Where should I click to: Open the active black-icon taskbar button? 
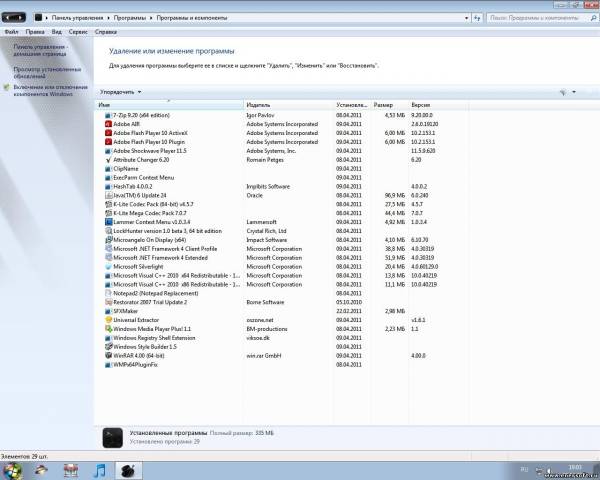point(129,470)
